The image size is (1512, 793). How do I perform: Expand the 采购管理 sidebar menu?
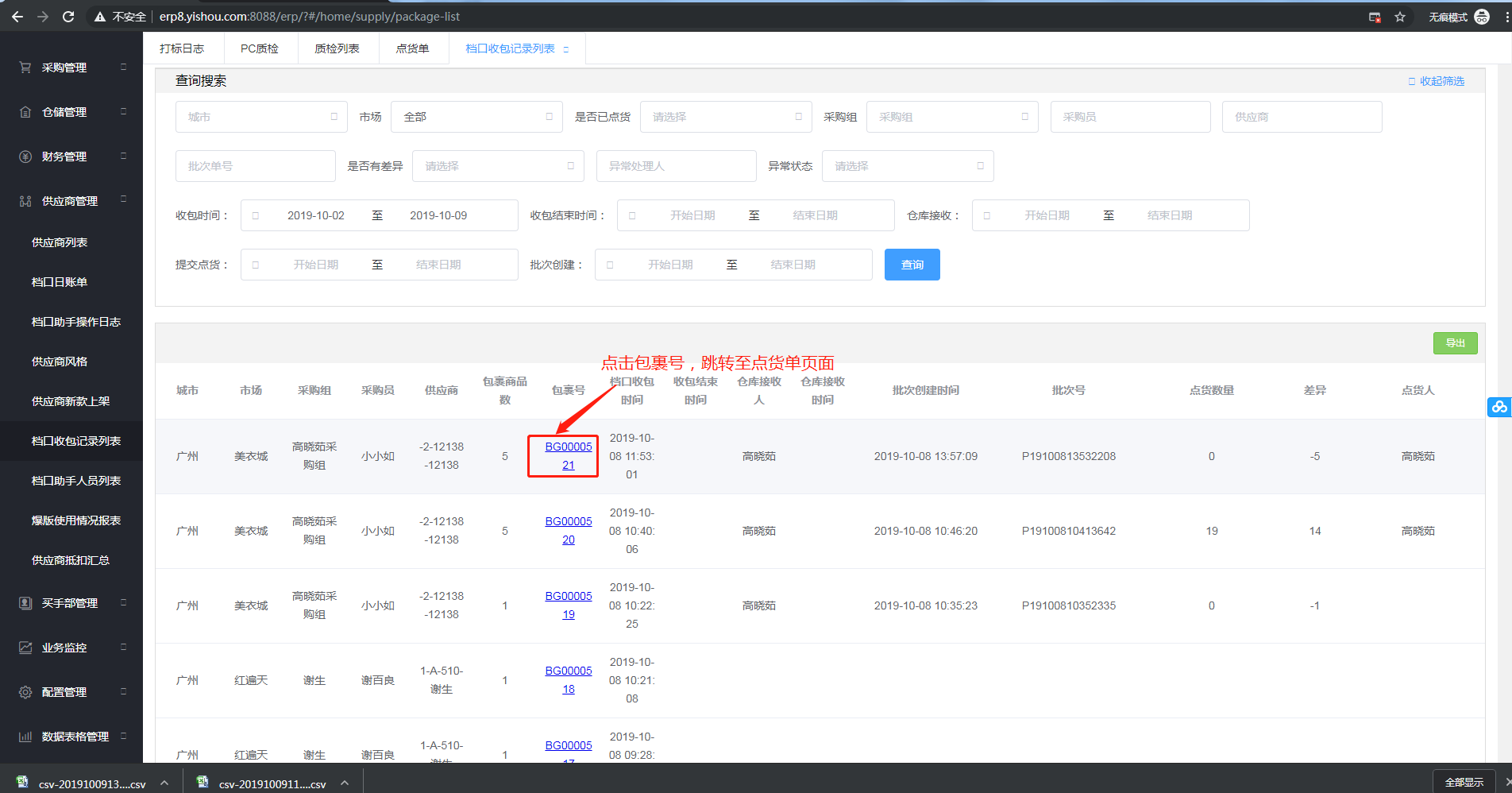click(x=123, y=67)
